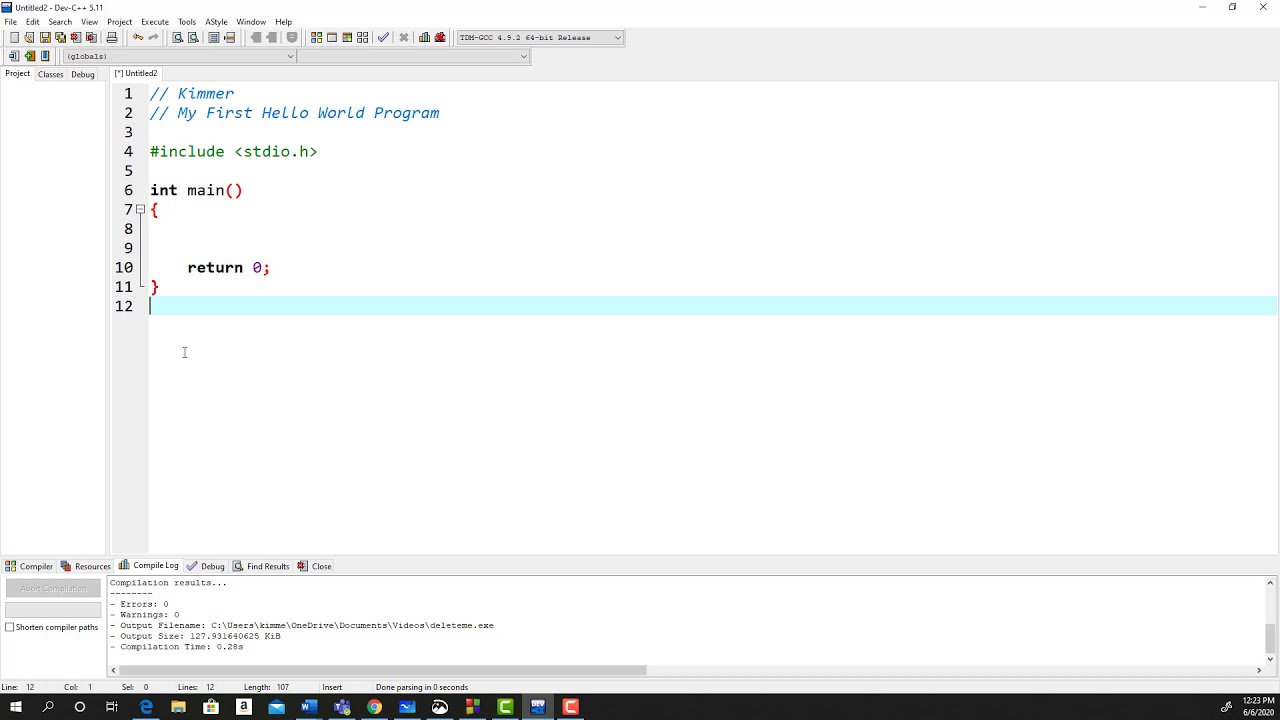This screenshot has width=1280, height=720.
Task: Click the Debug bug toolbar icon
Action: click(440, 37)
